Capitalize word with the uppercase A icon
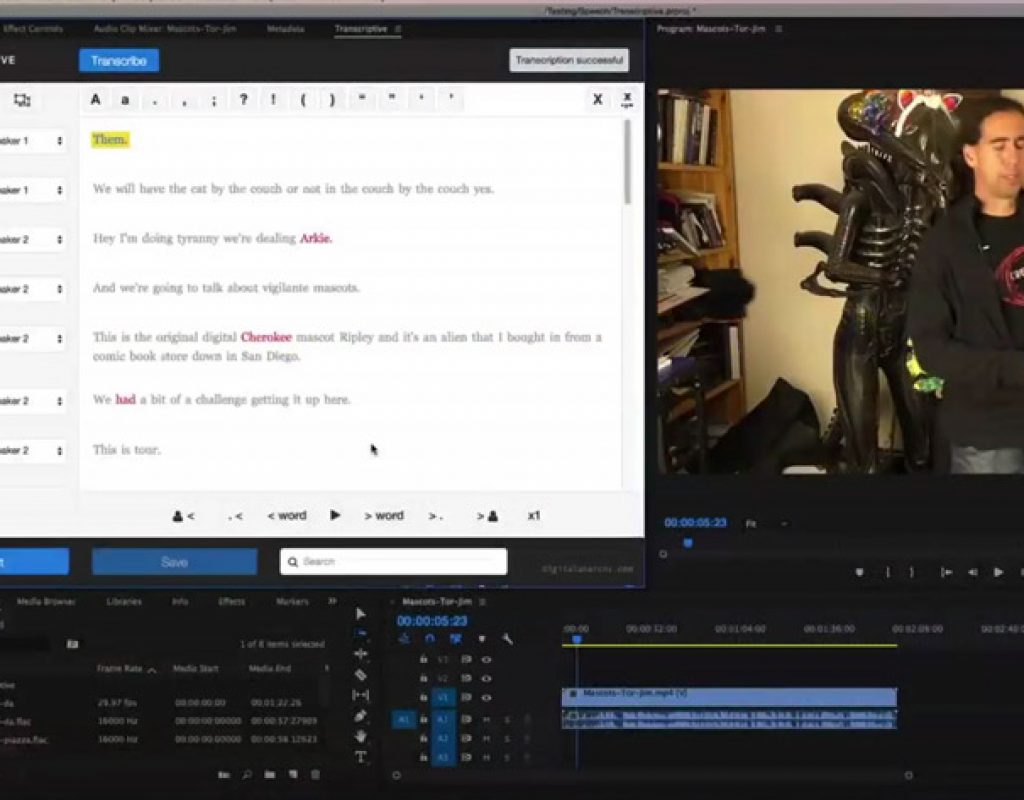Viewport: 1024px width, 800px height. (x=95, y=99)
